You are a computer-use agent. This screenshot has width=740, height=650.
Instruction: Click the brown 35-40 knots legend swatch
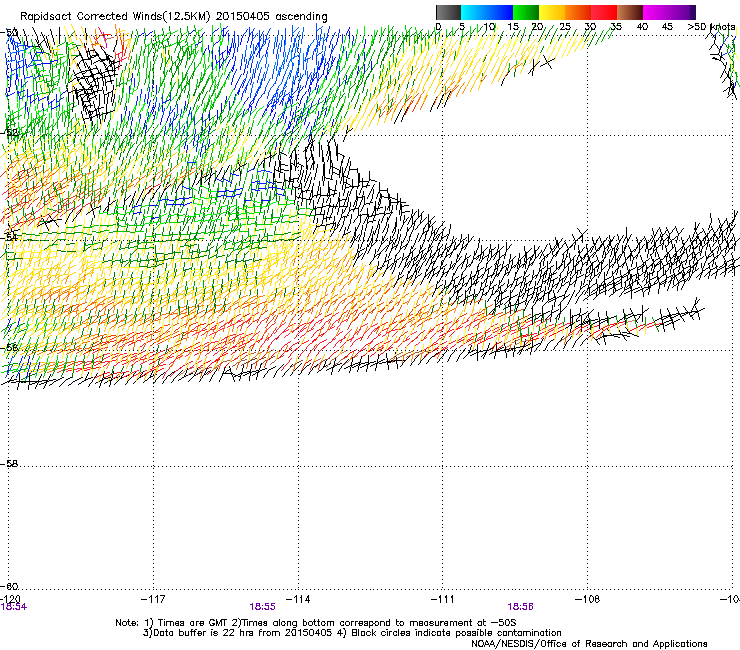coord(630,12)
